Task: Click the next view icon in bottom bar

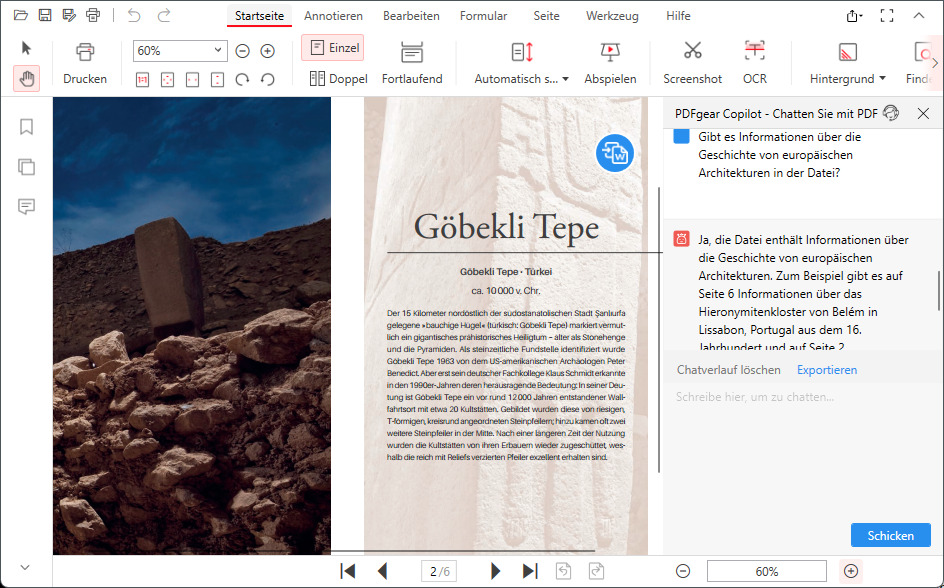Action: [x=596, y=571]
